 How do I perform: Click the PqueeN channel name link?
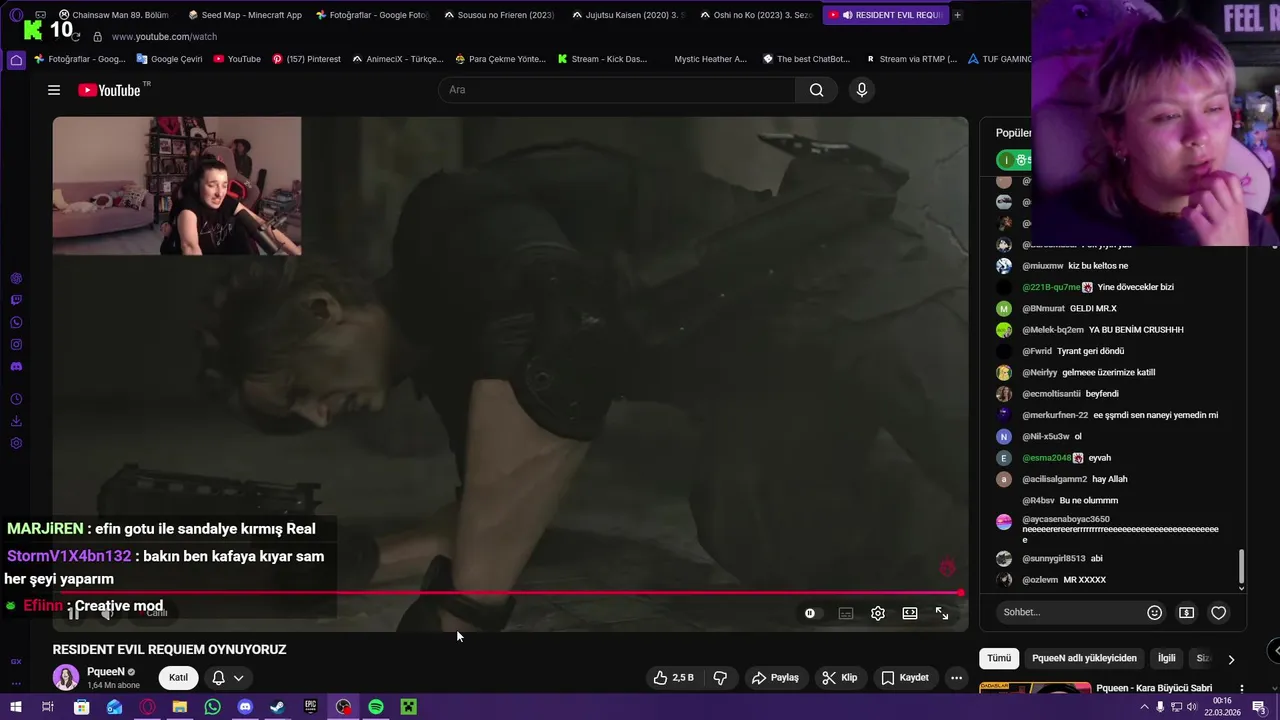tap(106, 672)
